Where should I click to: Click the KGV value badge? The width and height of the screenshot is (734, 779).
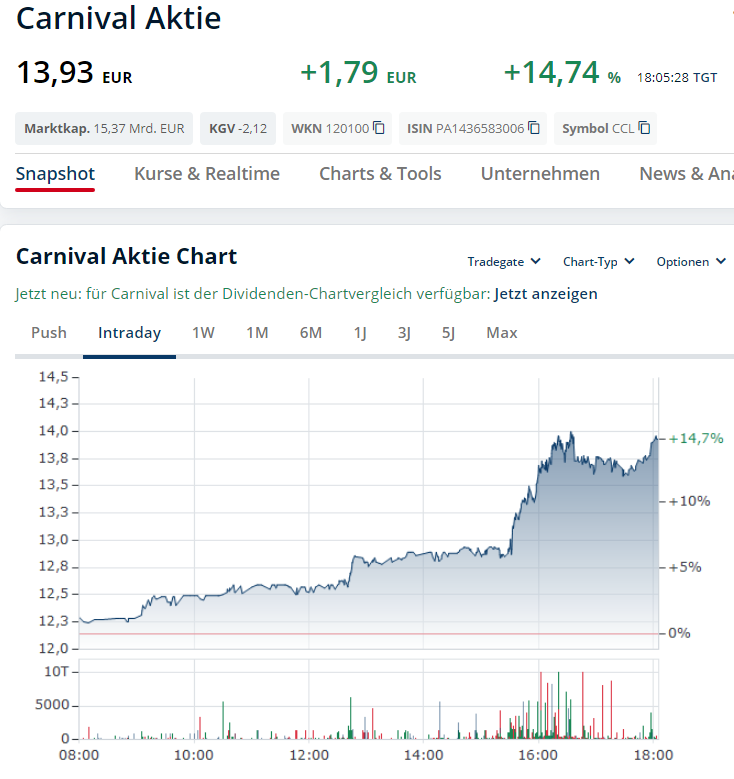(238, 128)
